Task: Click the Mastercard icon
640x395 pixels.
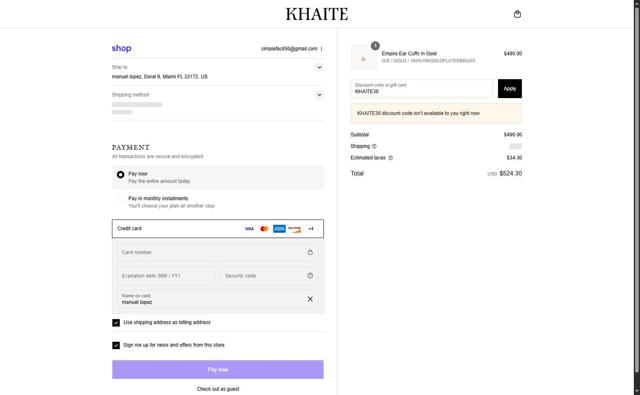Action: [264, 229]
